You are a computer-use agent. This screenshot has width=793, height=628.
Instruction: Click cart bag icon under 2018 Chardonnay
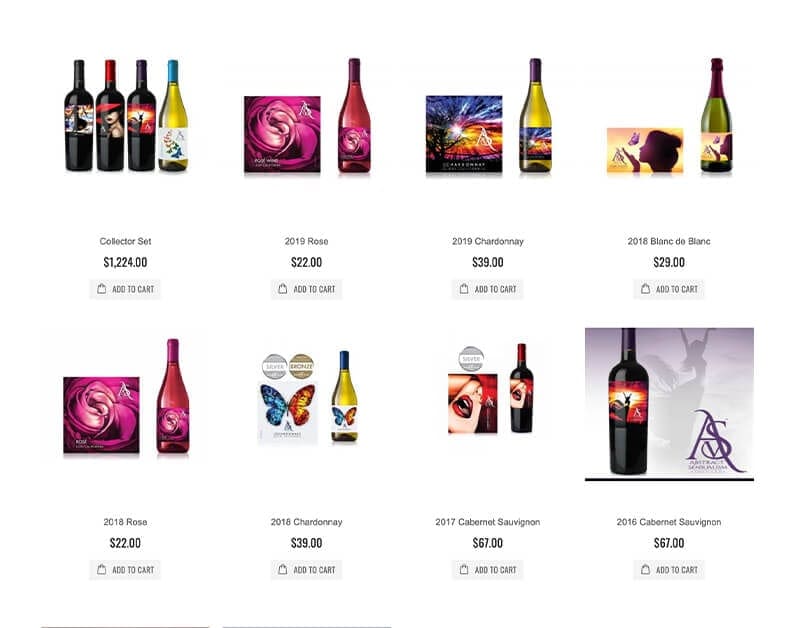tap(283, 569)
